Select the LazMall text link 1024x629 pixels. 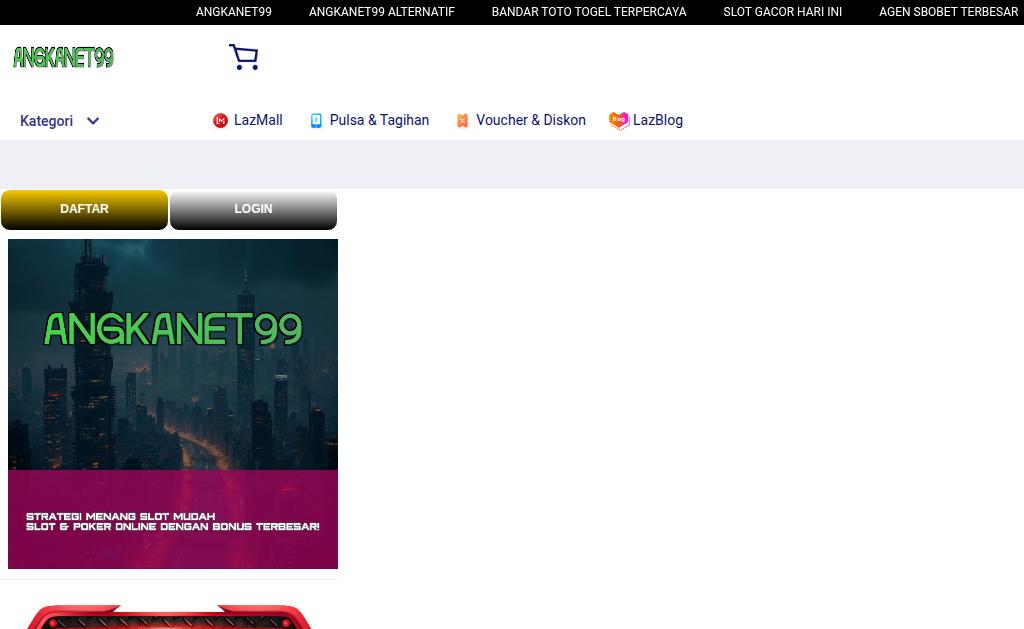click(x=258, y=120)
